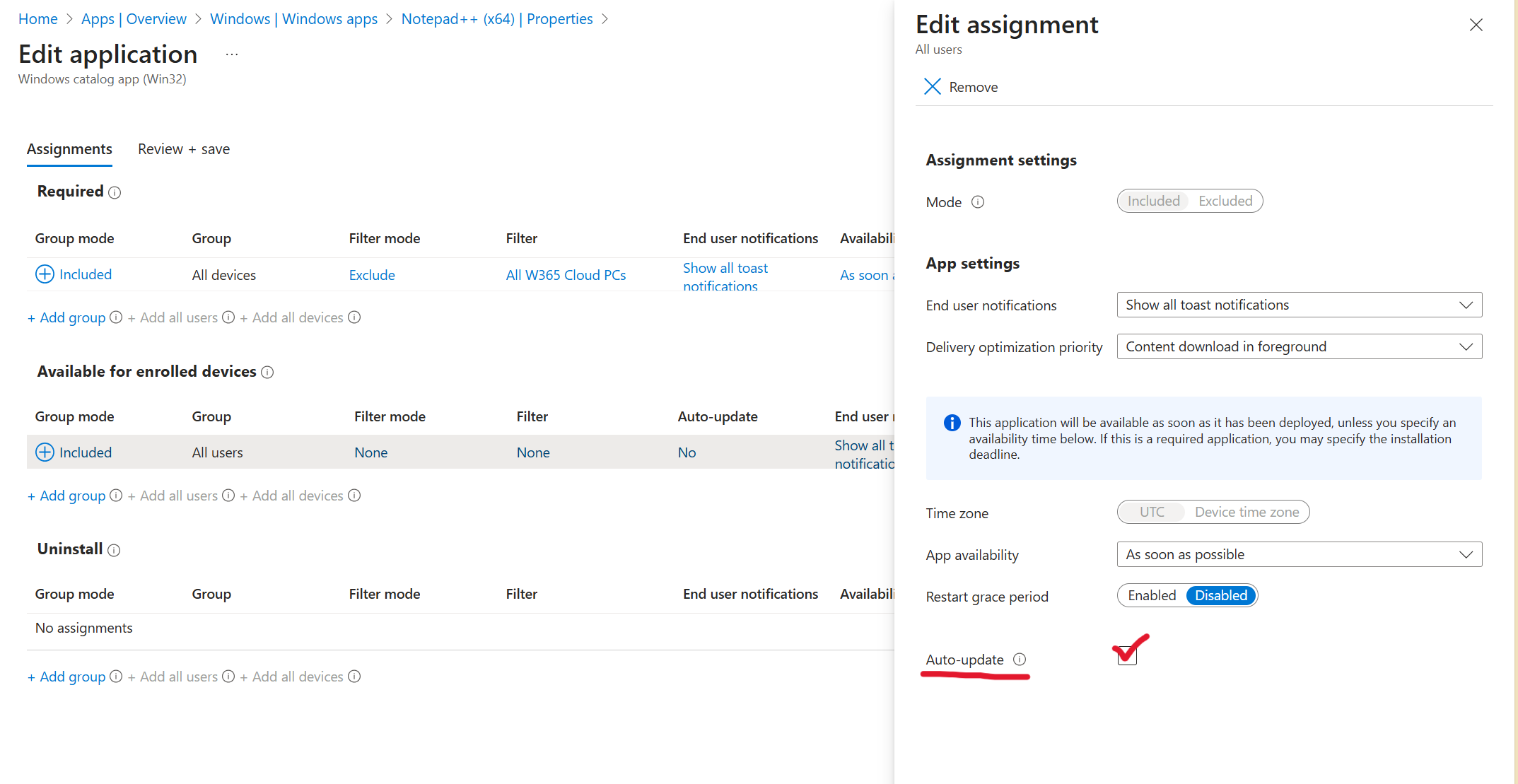Open All W365 Cloud PCs filter link
Viewport: 1518px width, 784px height.
(x=566, y=275)
